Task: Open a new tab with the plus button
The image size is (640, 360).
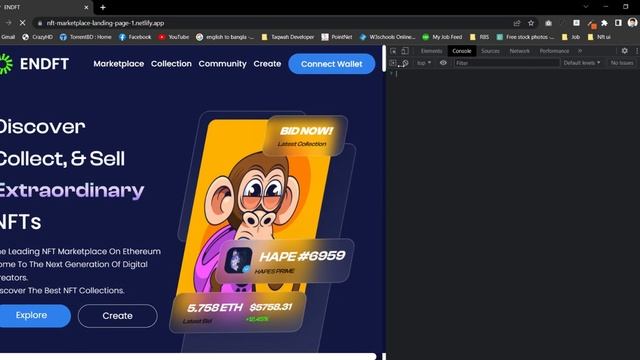Action: tap(103, 7)
